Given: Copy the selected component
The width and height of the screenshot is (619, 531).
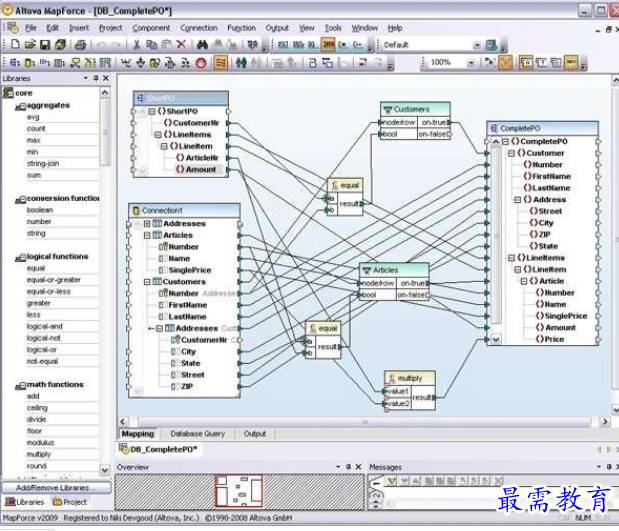Looking at the screenshot, I should pyautogui.click(x=152, y=45).
